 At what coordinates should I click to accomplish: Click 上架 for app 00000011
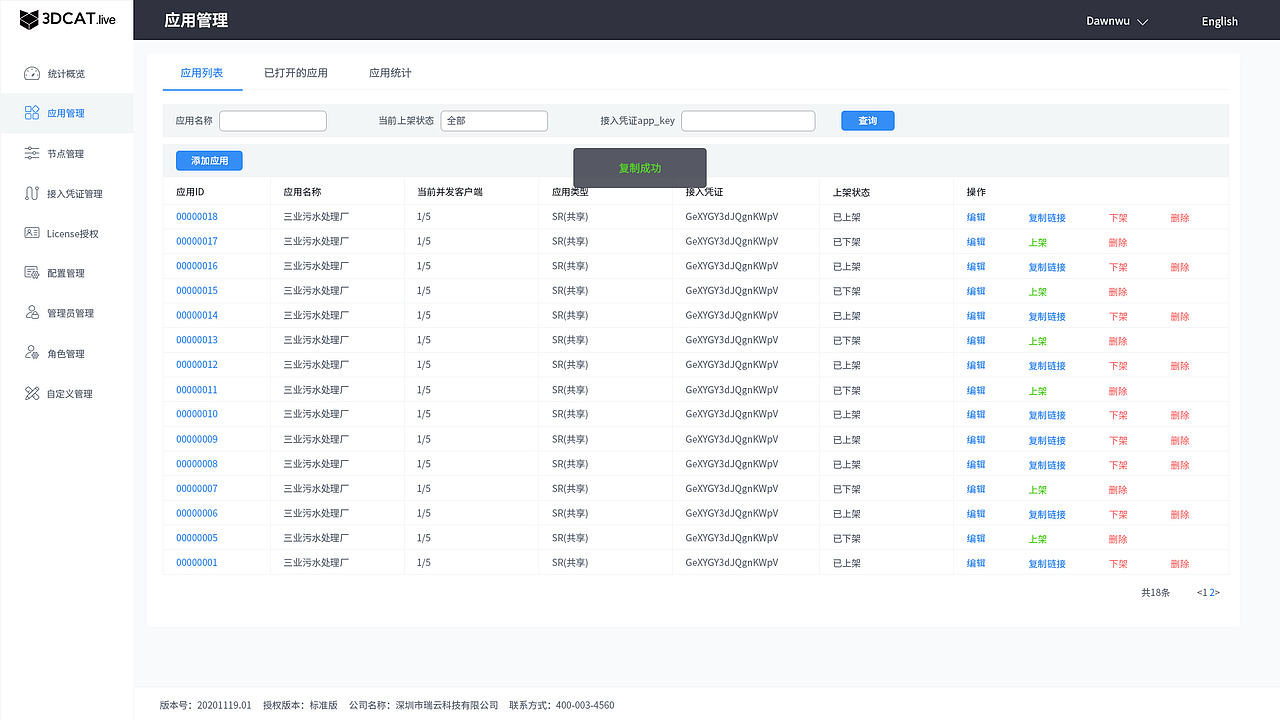[1038, 391]
